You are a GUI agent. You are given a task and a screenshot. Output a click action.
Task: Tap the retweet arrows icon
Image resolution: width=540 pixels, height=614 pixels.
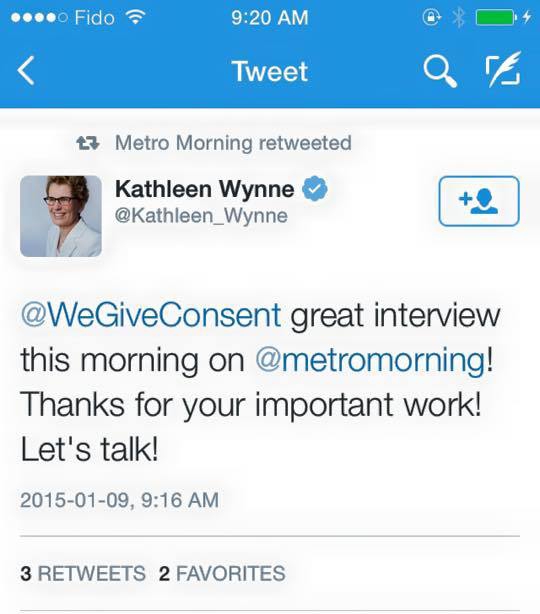[x=88, y=143]
